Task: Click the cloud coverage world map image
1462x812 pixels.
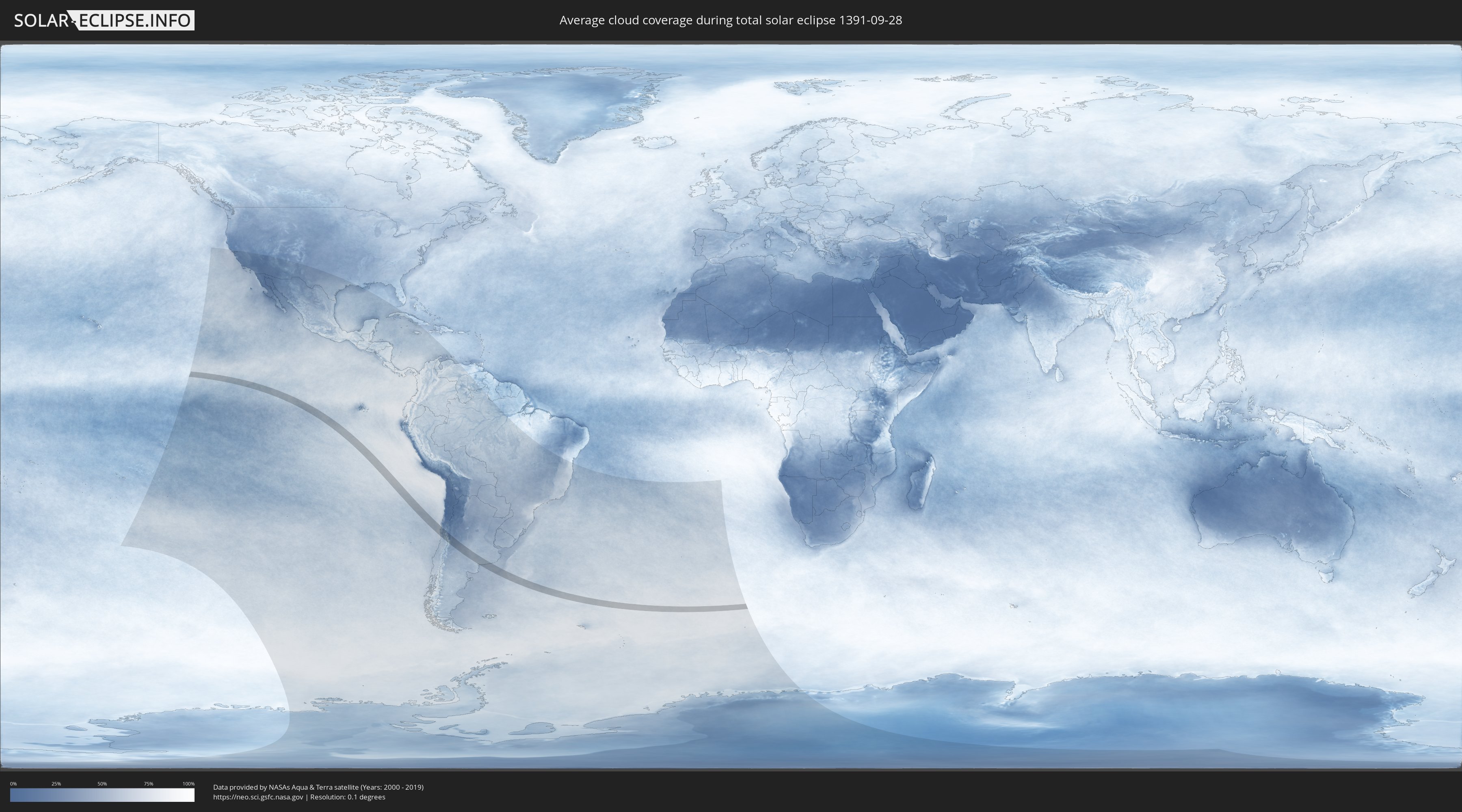Action: pos(731,407)
